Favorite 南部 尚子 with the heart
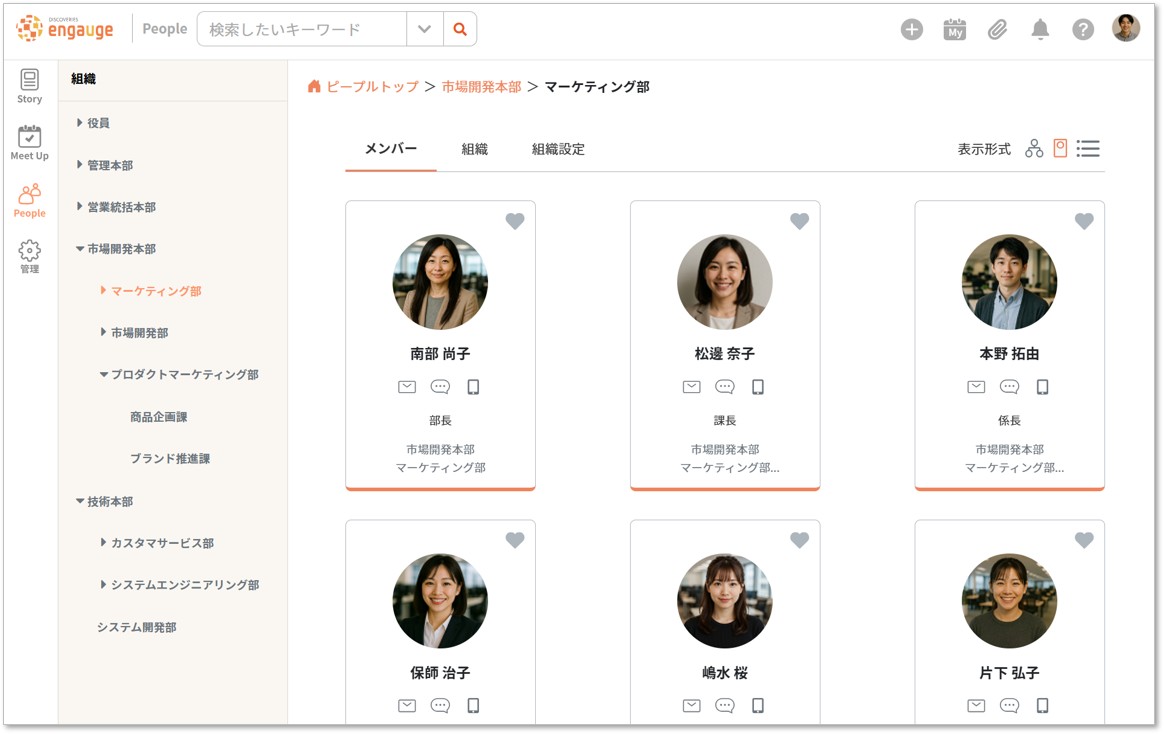Screen dimensions: 1164x734 (x=515, y=220)
